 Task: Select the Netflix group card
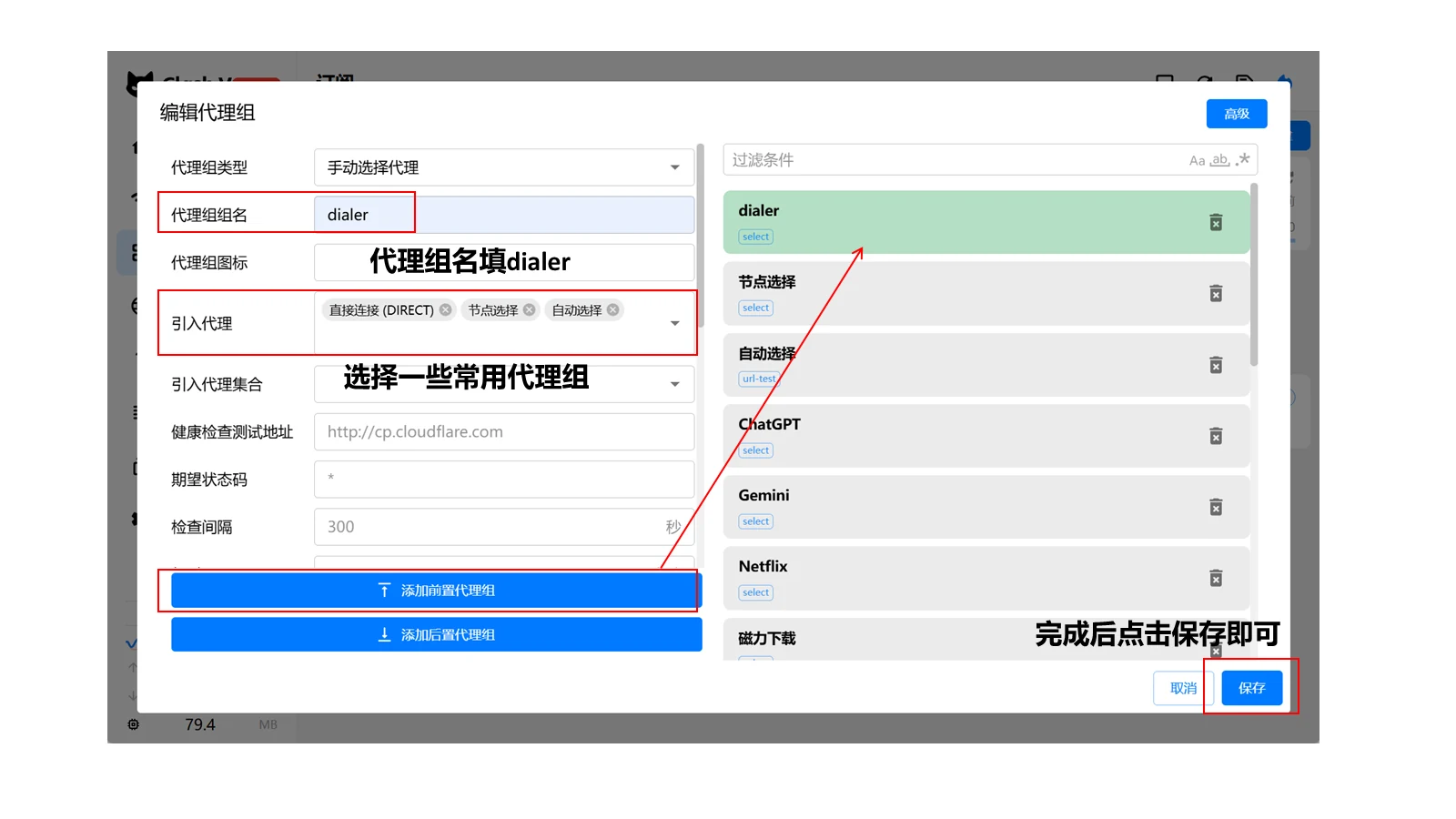[986, 578]
